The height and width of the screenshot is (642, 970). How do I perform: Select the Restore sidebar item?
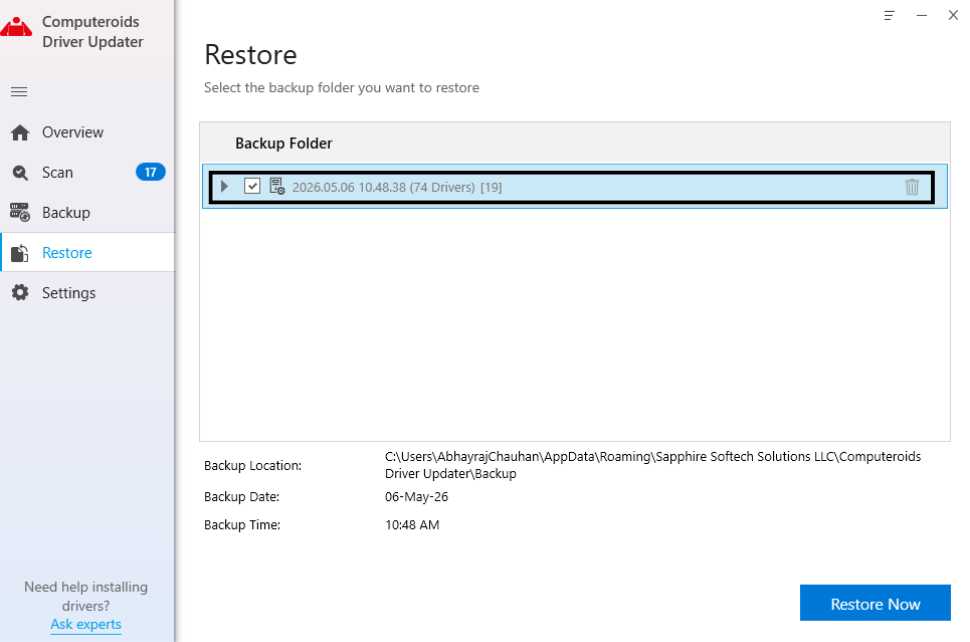click(x=87, y=252)
